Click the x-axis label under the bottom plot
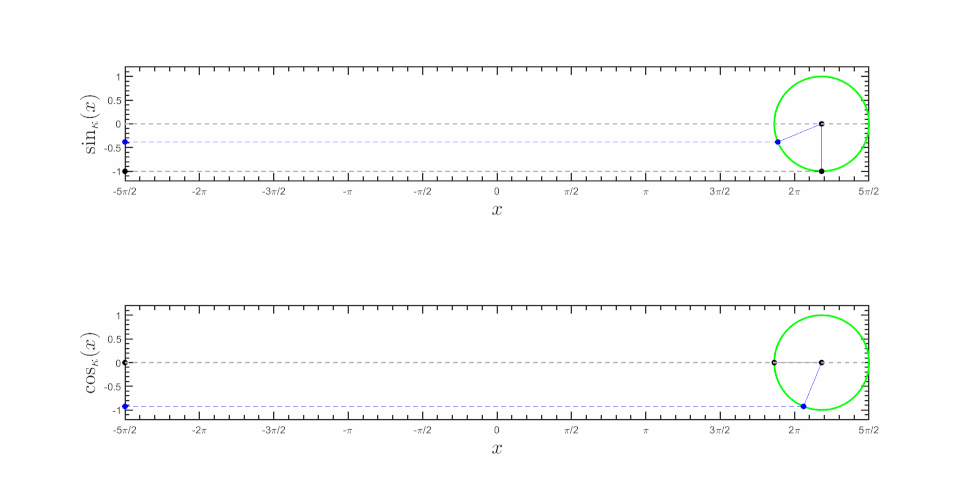Screen dimensions: 960x504 click(x=497, y=448)
